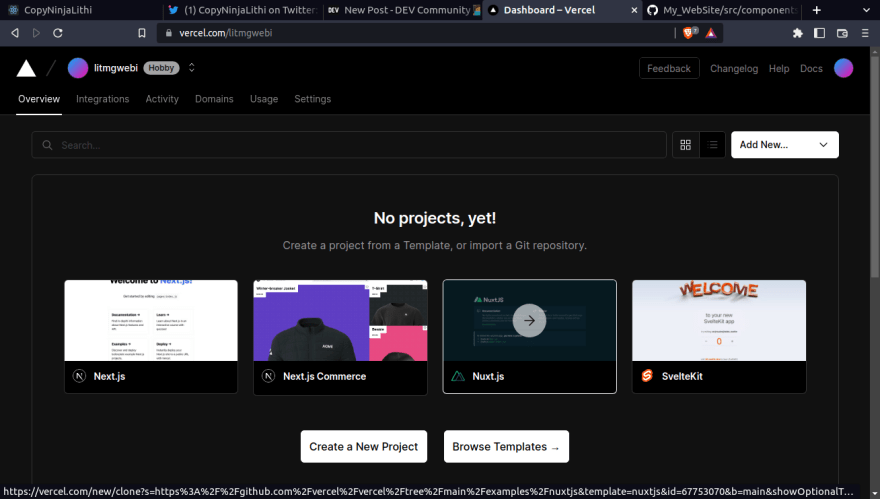Go back with the browser back arrow
The height and width of the screenshot is (499, 880).
[15, 33]
